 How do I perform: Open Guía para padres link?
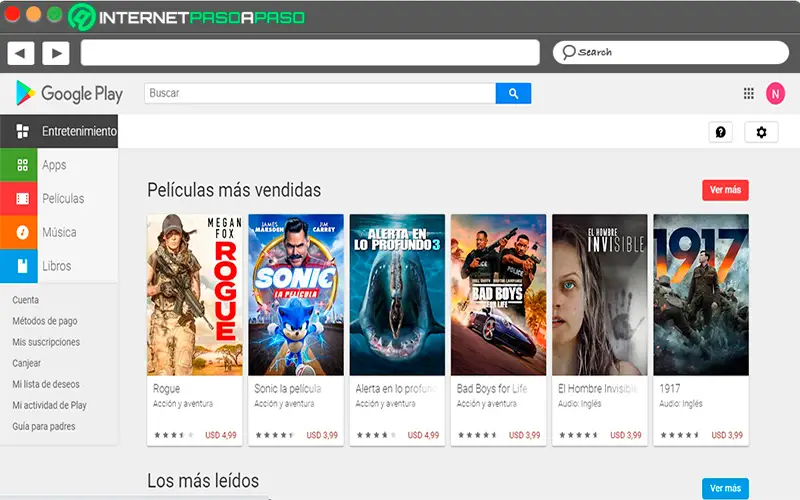44,426
